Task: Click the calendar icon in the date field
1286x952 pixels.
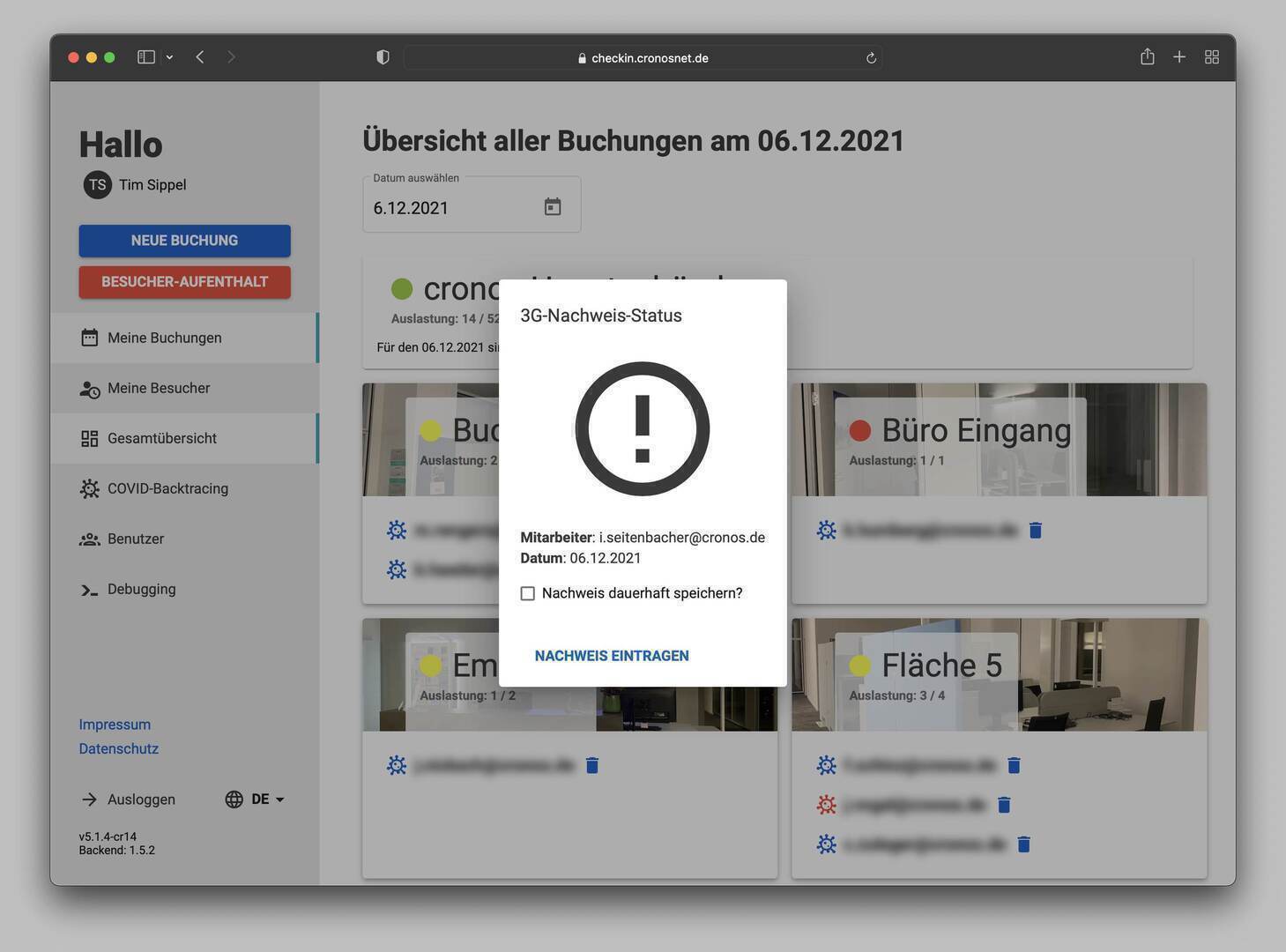Action: tap(553, 207)
